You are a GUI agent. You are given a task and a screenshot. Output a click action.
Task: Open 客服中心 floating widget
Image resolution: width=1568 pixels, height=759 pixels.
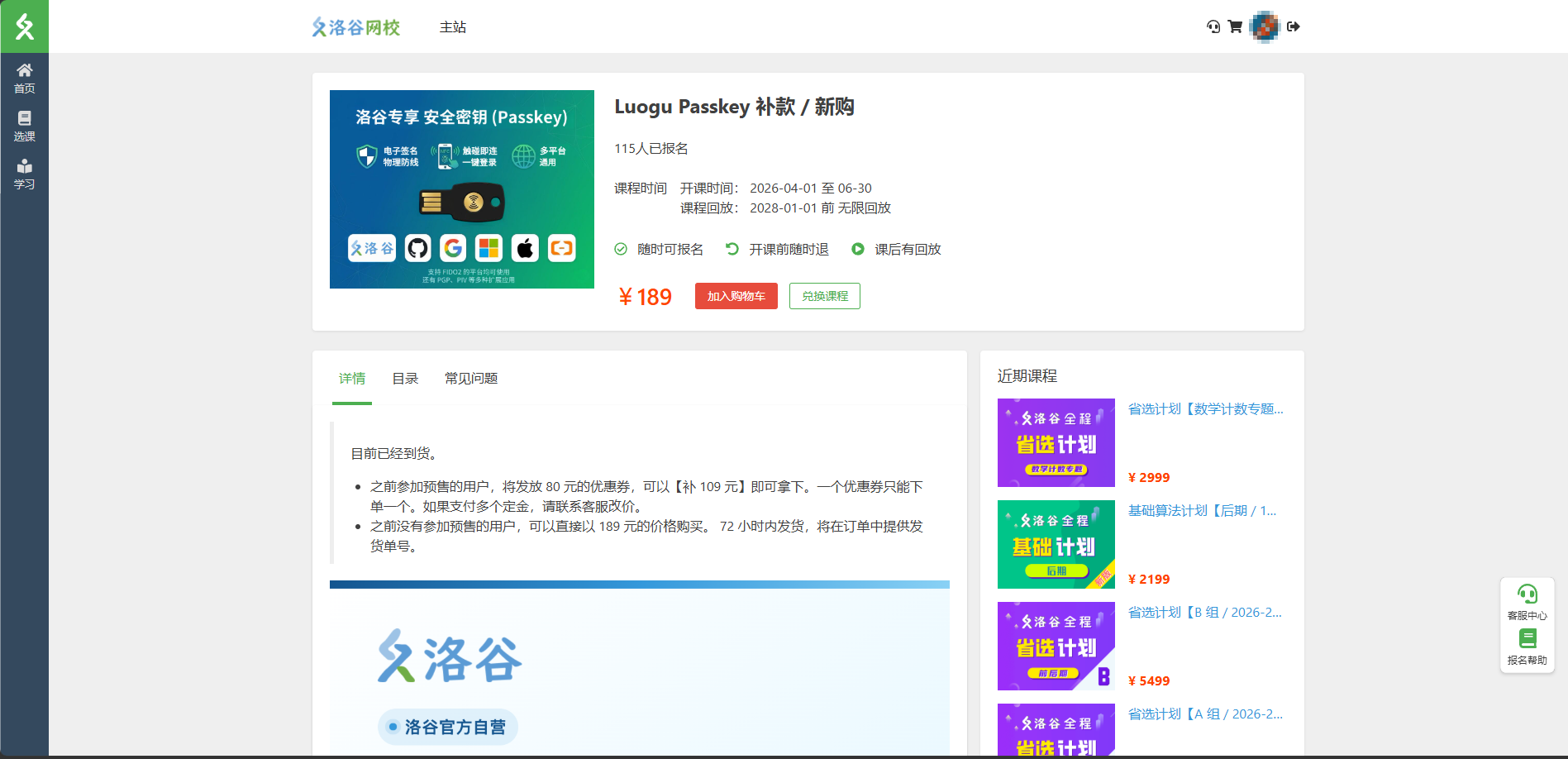click(1527, 602)
